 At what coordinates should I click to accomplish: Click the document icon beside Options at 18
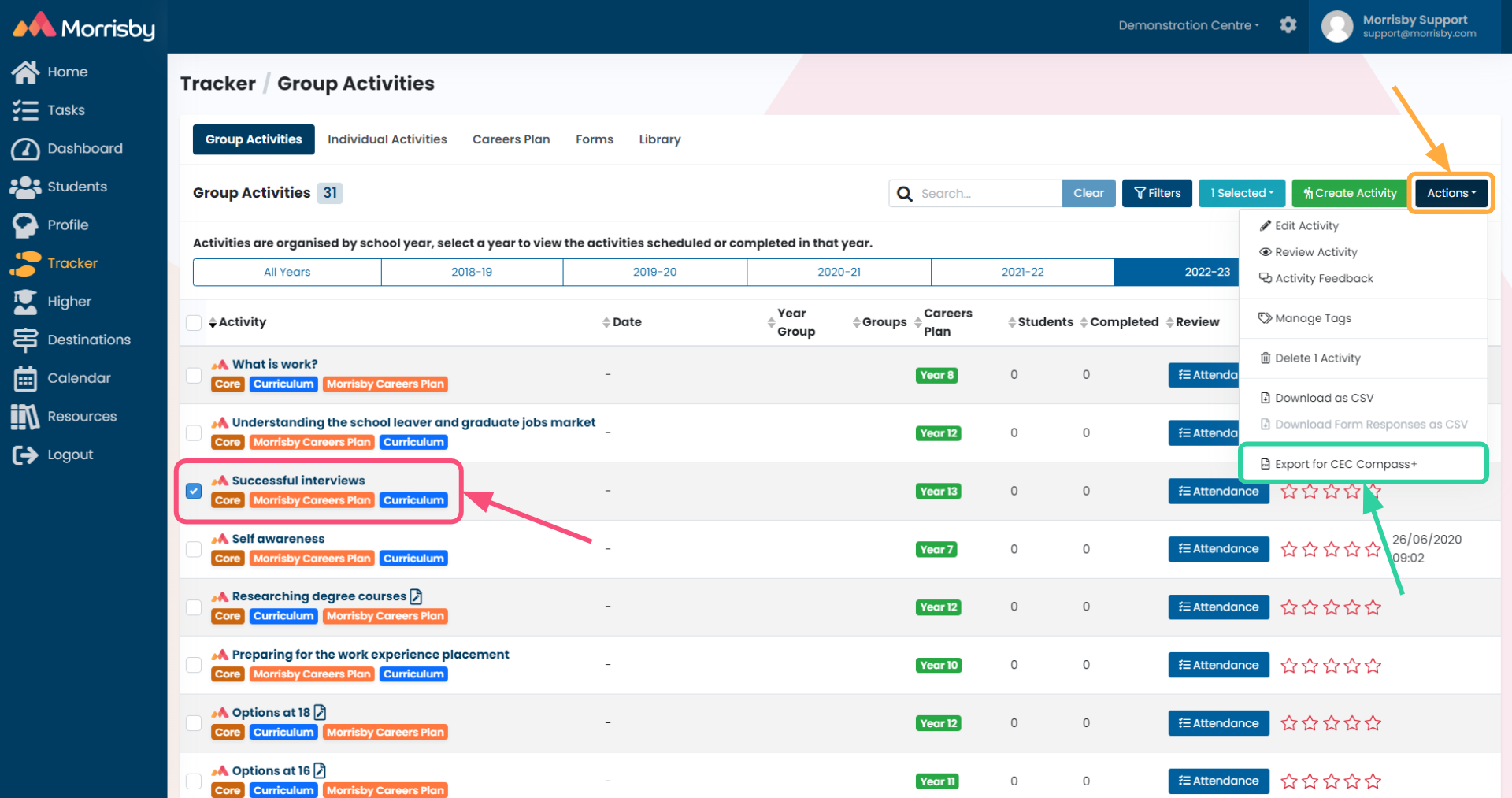[320, 712]
